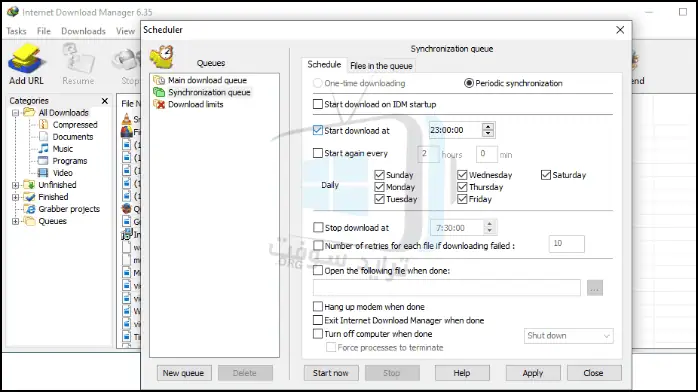Click the Apply button

[533, 373]
